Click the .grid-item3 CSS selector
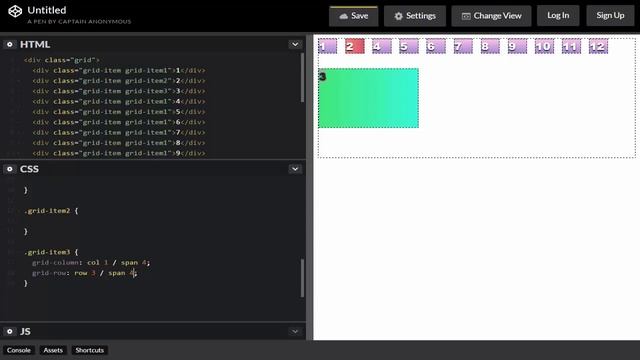 point(47,252)
